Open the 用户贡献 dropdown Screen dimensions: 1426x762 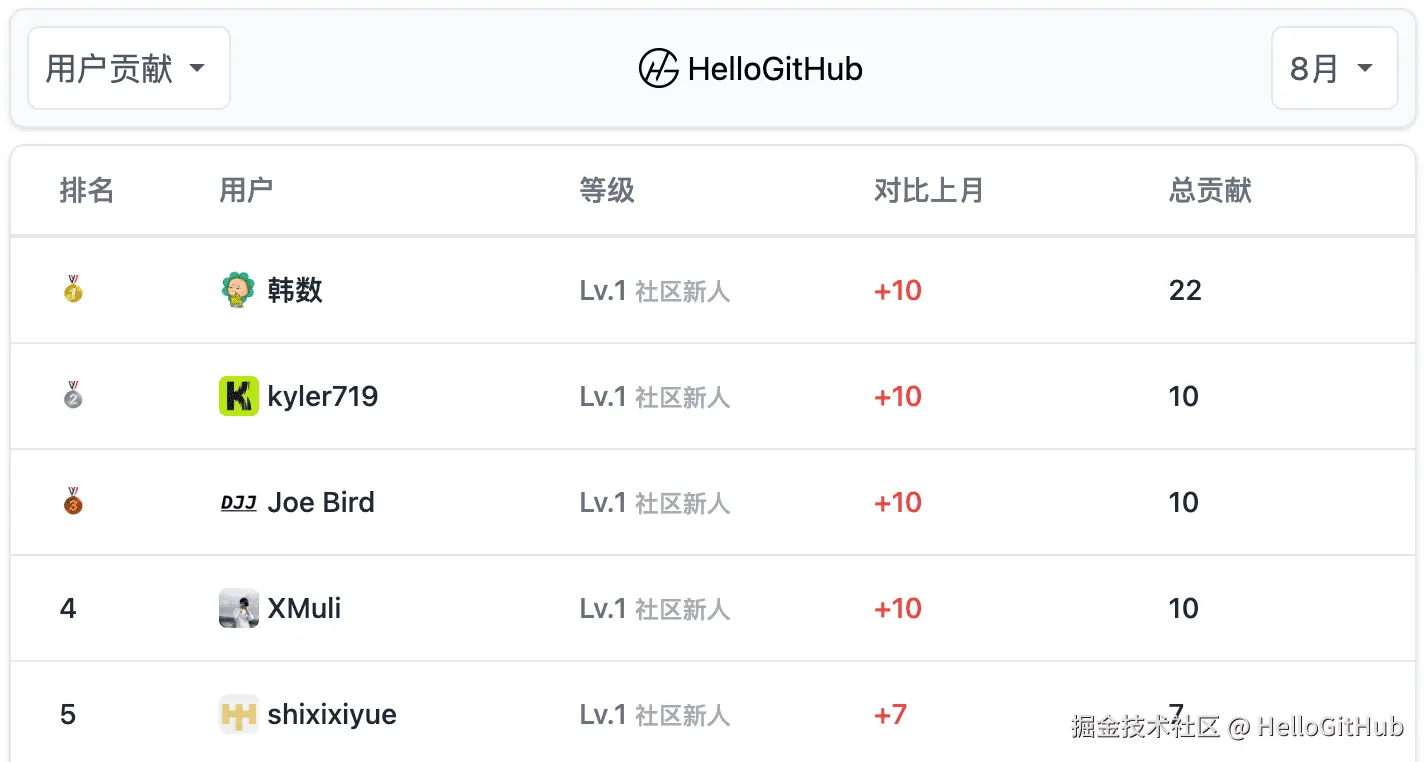(128, 69)
